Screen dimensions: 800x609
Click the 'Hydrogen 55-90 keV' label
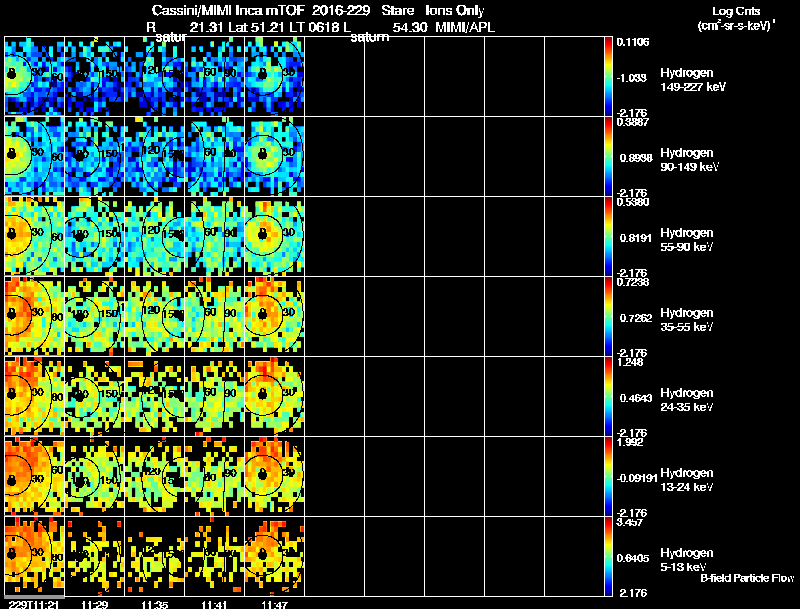click(687, 240)
